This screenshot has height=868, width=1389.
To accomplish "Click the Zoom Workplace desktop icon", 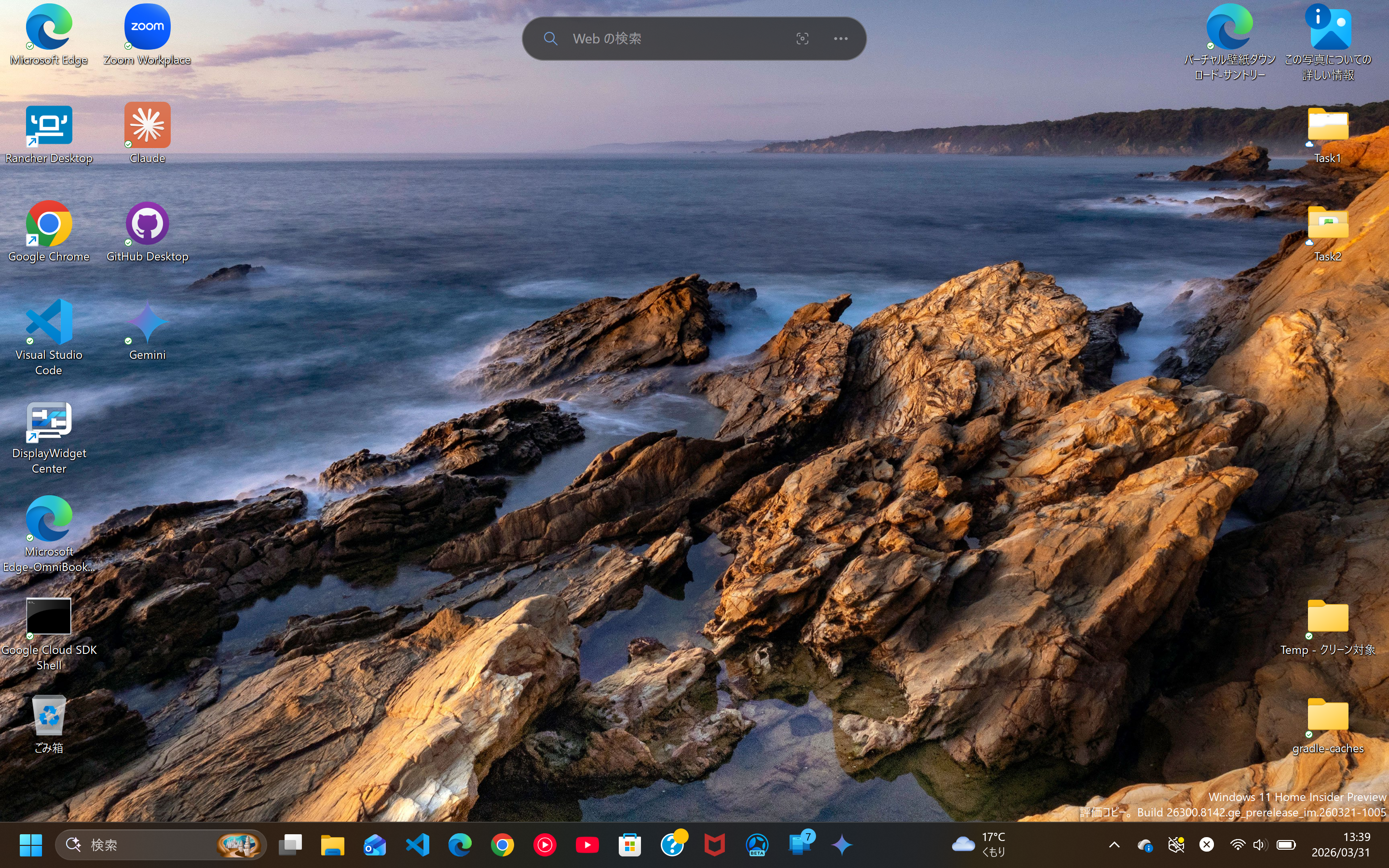I will (147, 27).
